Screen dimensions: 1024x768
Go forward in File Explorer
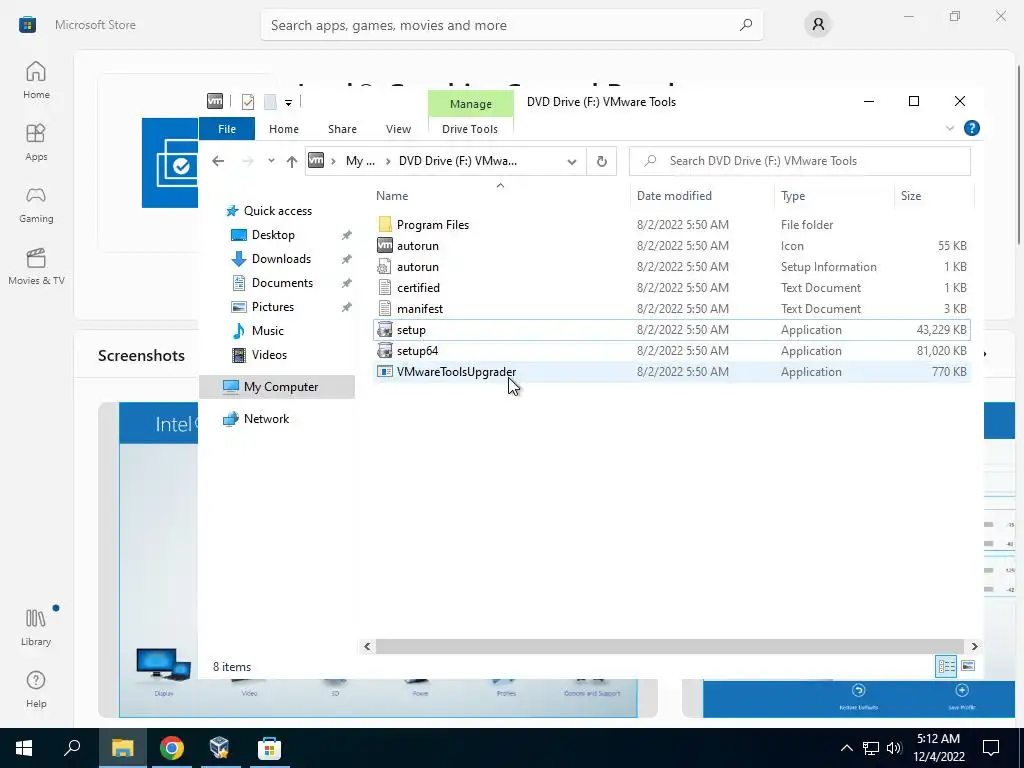tap(248, 161)
